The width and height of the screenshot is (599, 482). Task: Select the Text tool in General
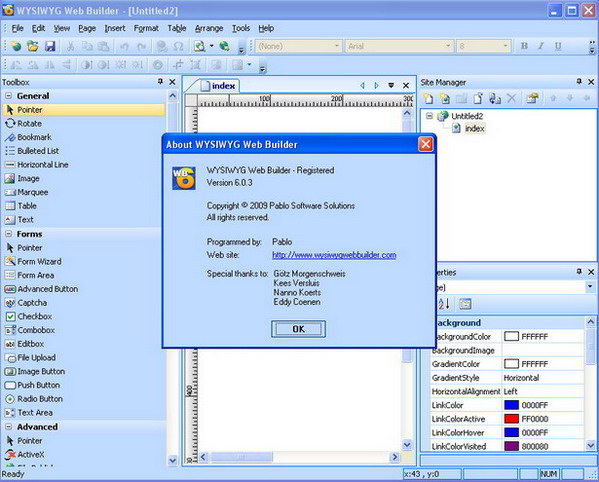tap(84, 220)
